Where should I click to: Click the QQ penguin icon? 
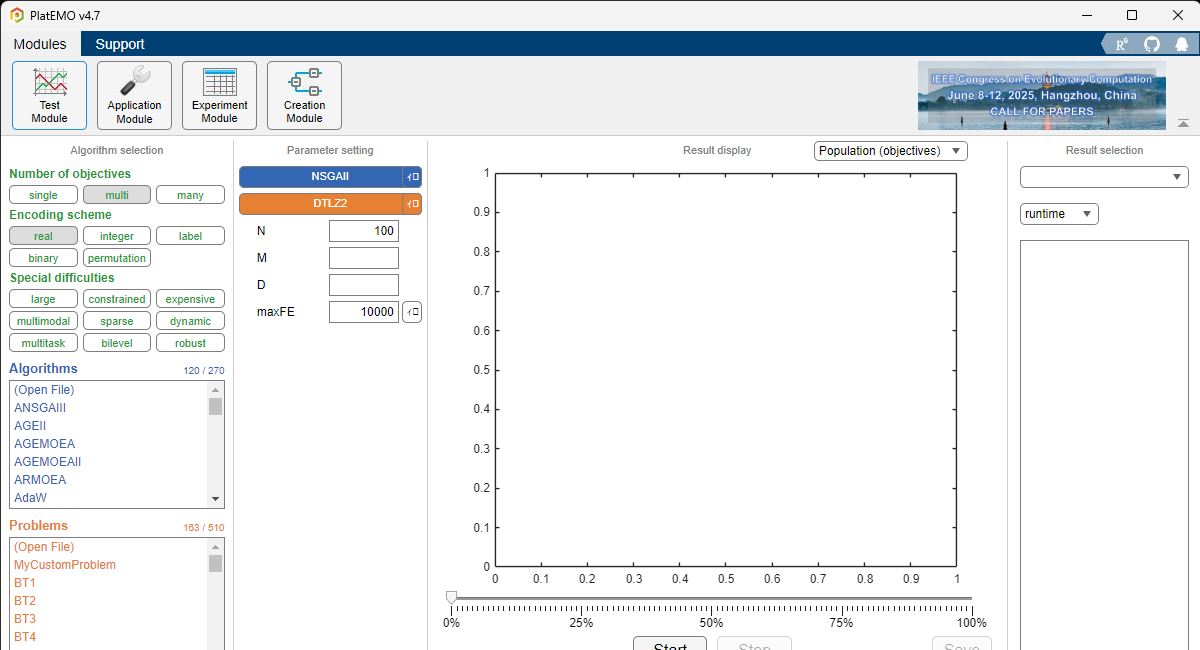point(1181,44)
